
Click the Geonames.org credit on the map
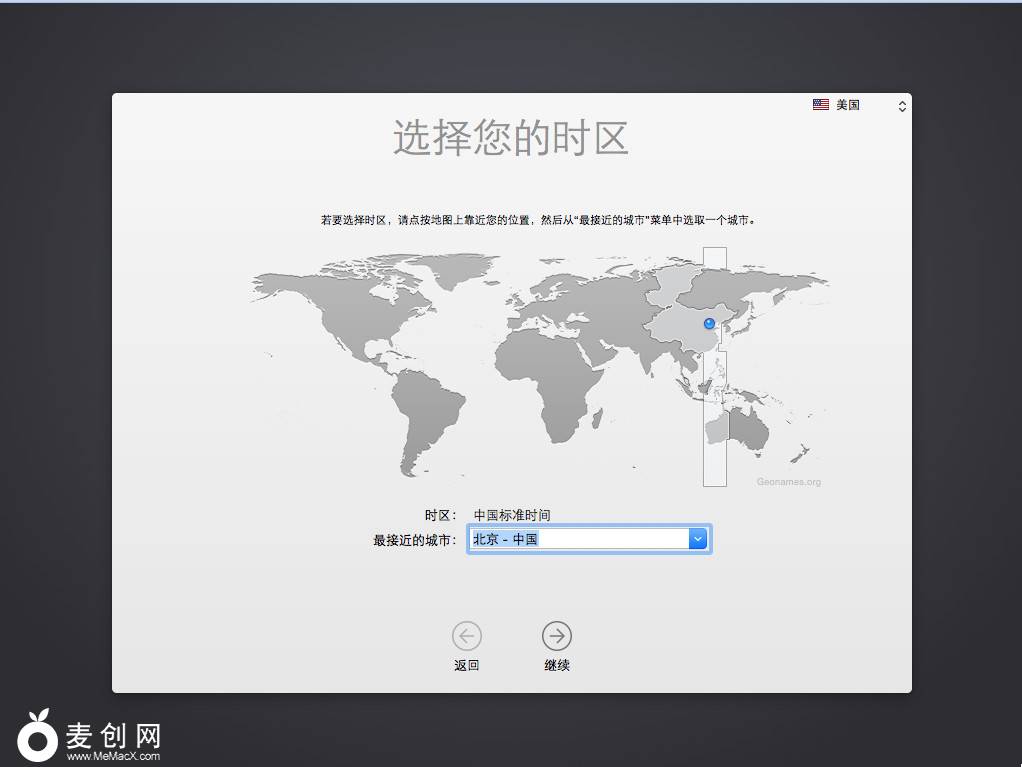click(788, 482)
